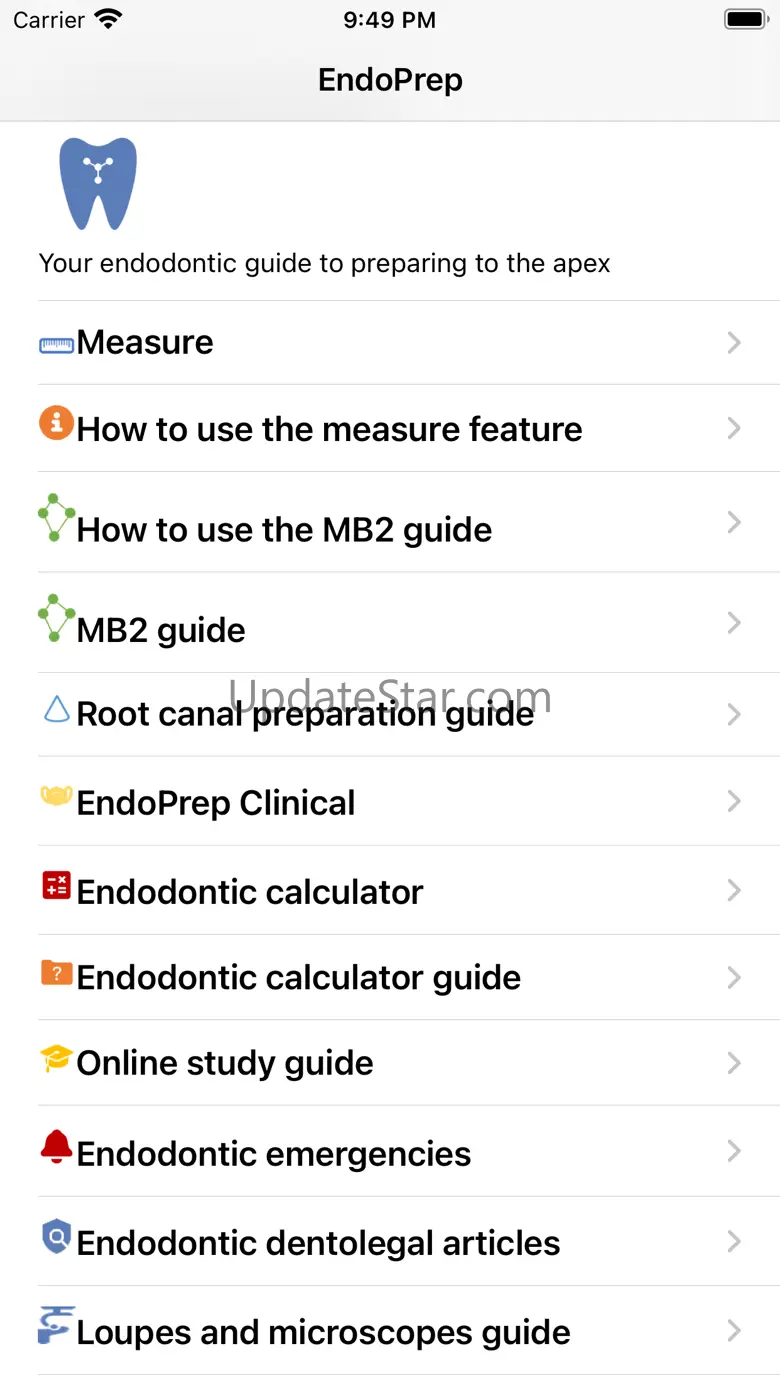The image size is (780, 1387).
Task: Open the Online study guide link
Action: click(225, 1063)
